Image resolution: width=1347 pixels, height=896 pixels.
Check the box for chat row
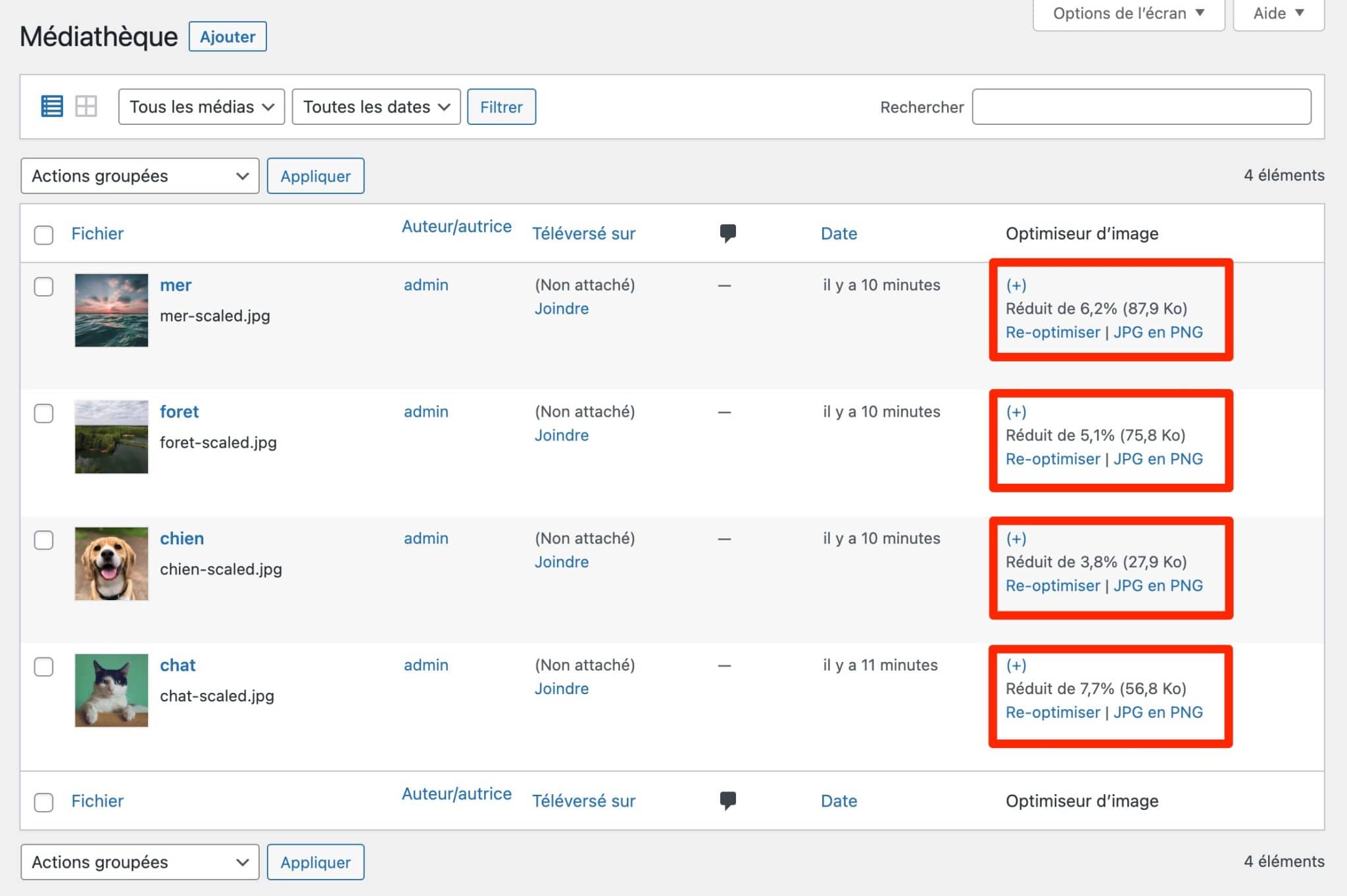[x=43, y=667]
